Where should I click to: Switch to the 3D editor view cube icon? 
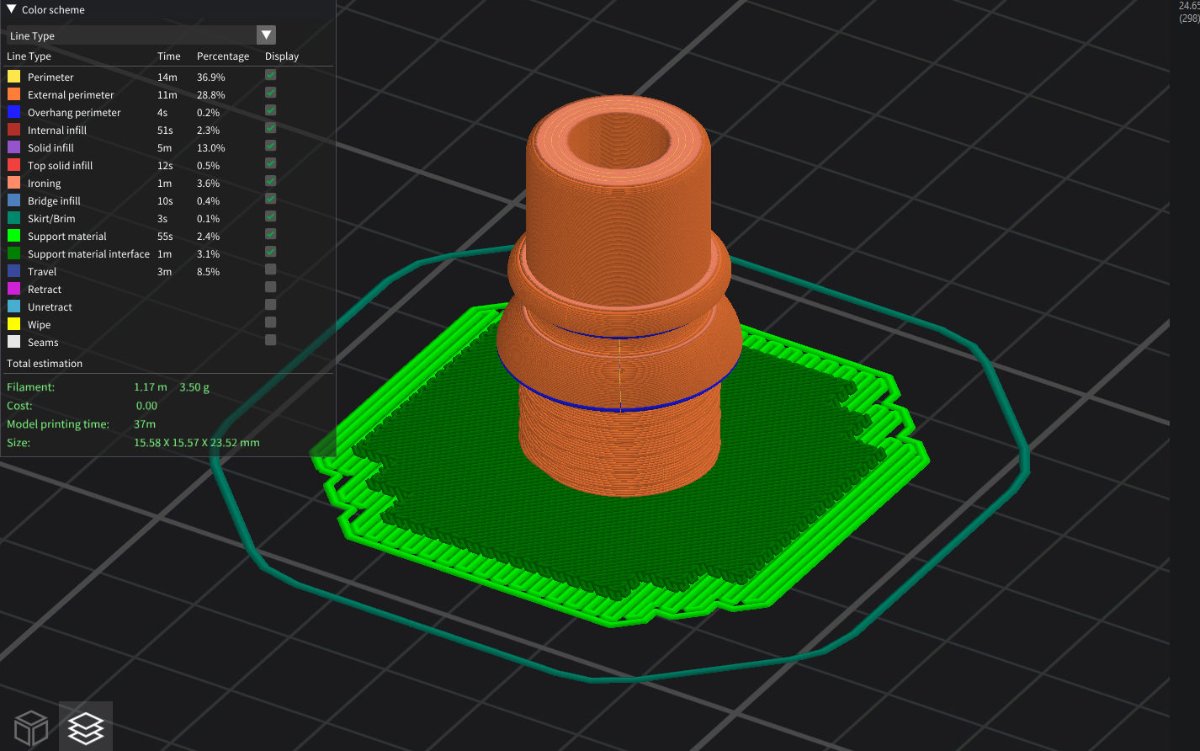click(30, 725)
